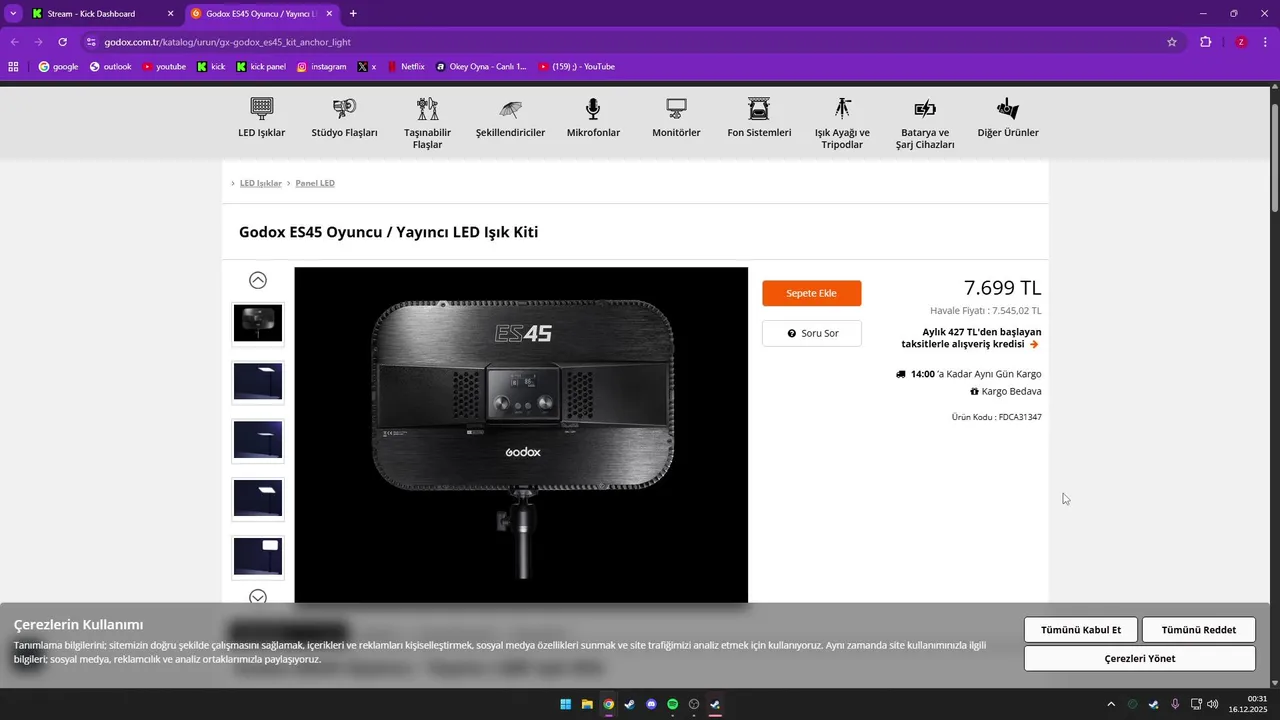Select the Godox ES45 browser tab

pos(262,14)
